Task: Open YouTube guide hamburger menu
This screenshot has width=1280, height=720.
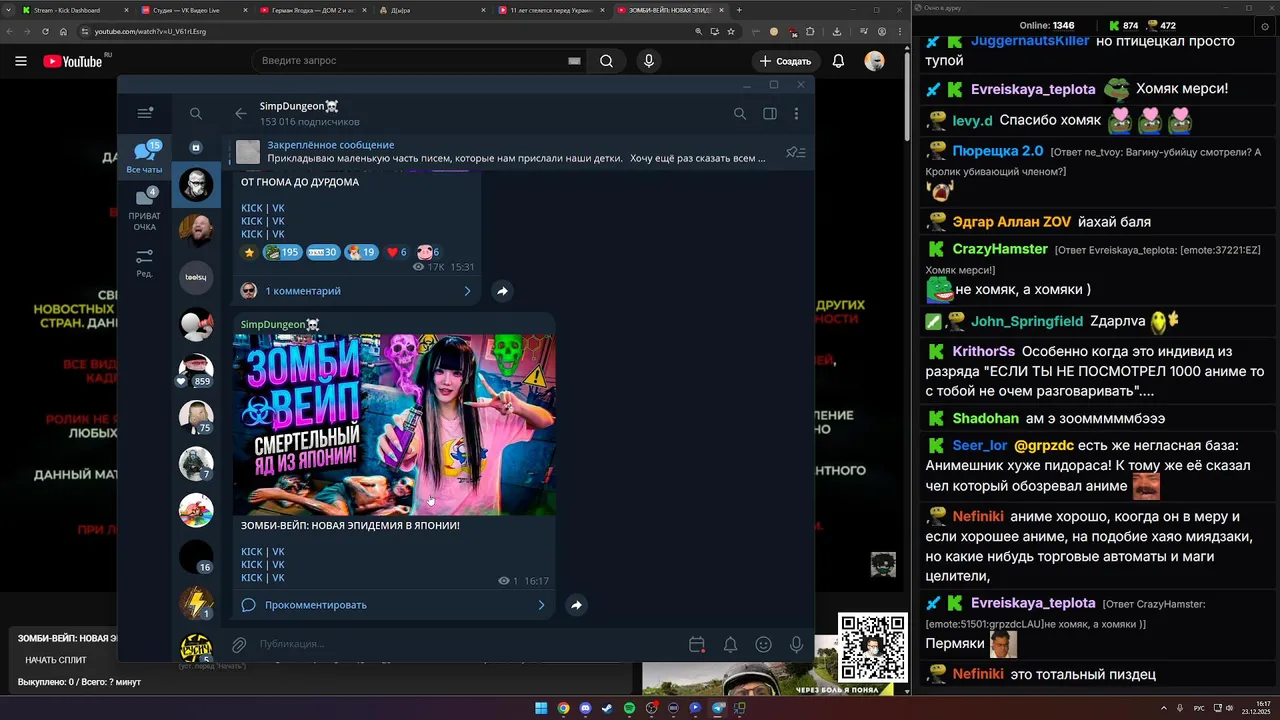Action: click(x=21, y=61)
